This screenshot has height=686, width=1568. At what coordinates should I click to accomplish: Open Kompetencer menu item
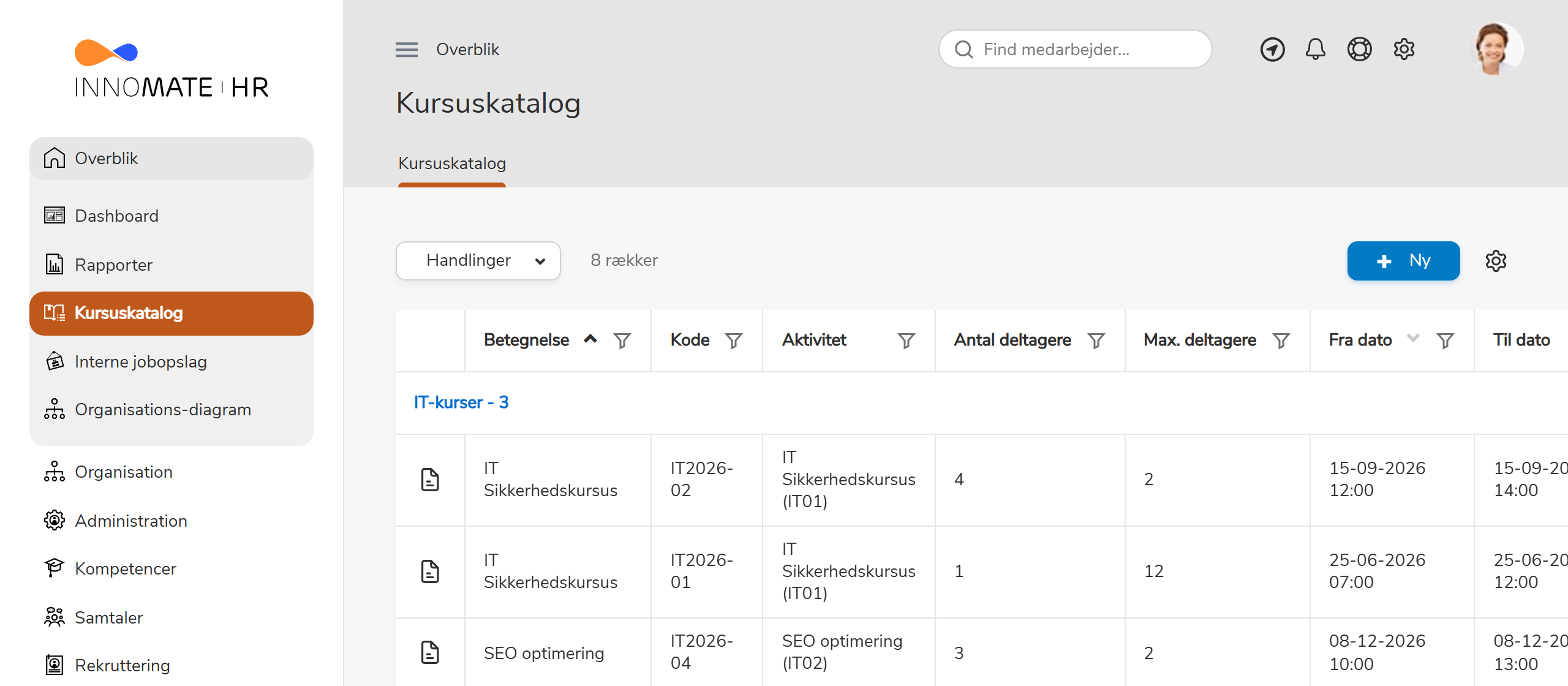[171, 568]
